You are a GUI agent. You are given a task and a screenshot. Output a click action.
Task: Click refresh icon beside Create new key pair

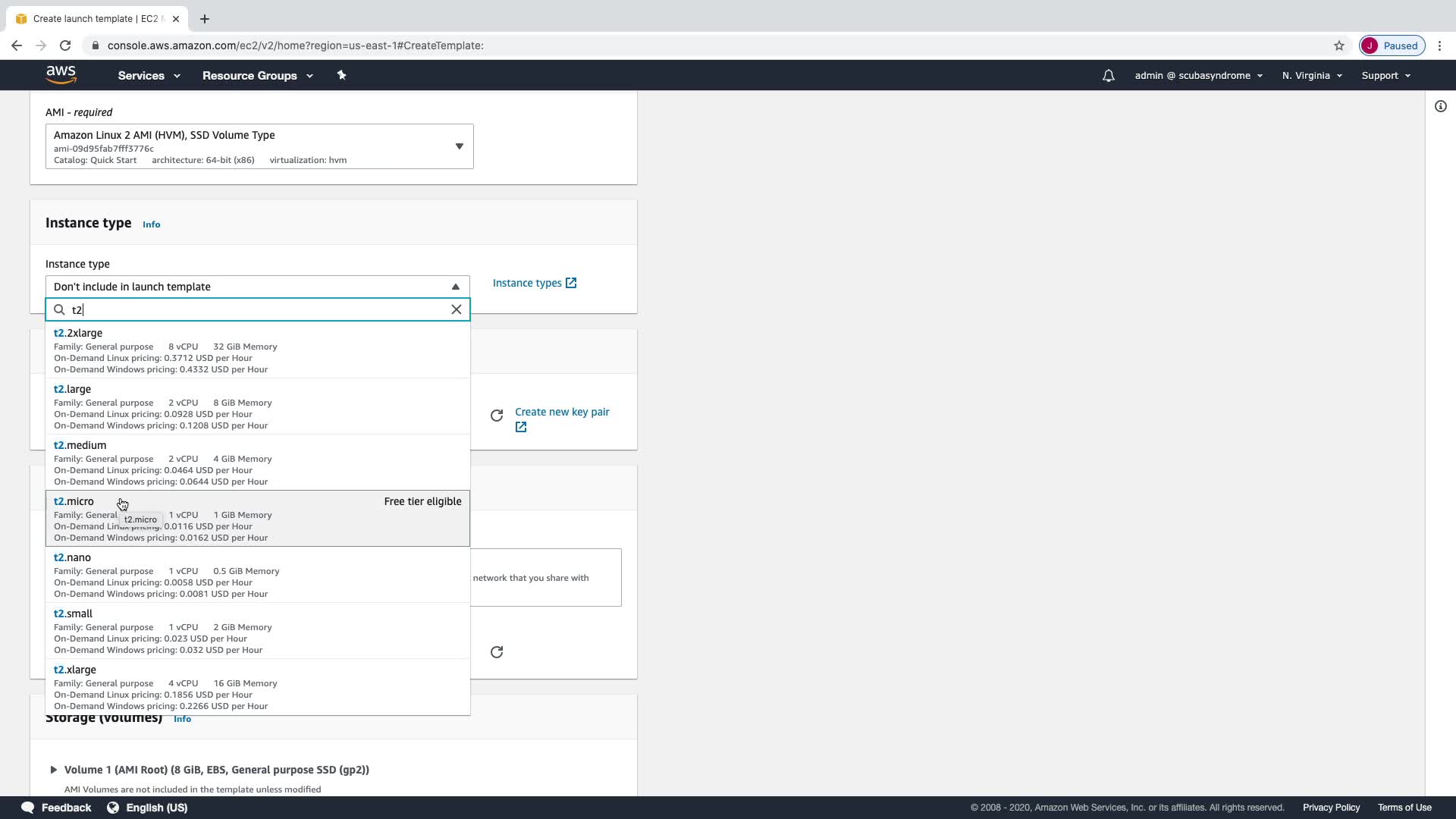tap(497, 416)
